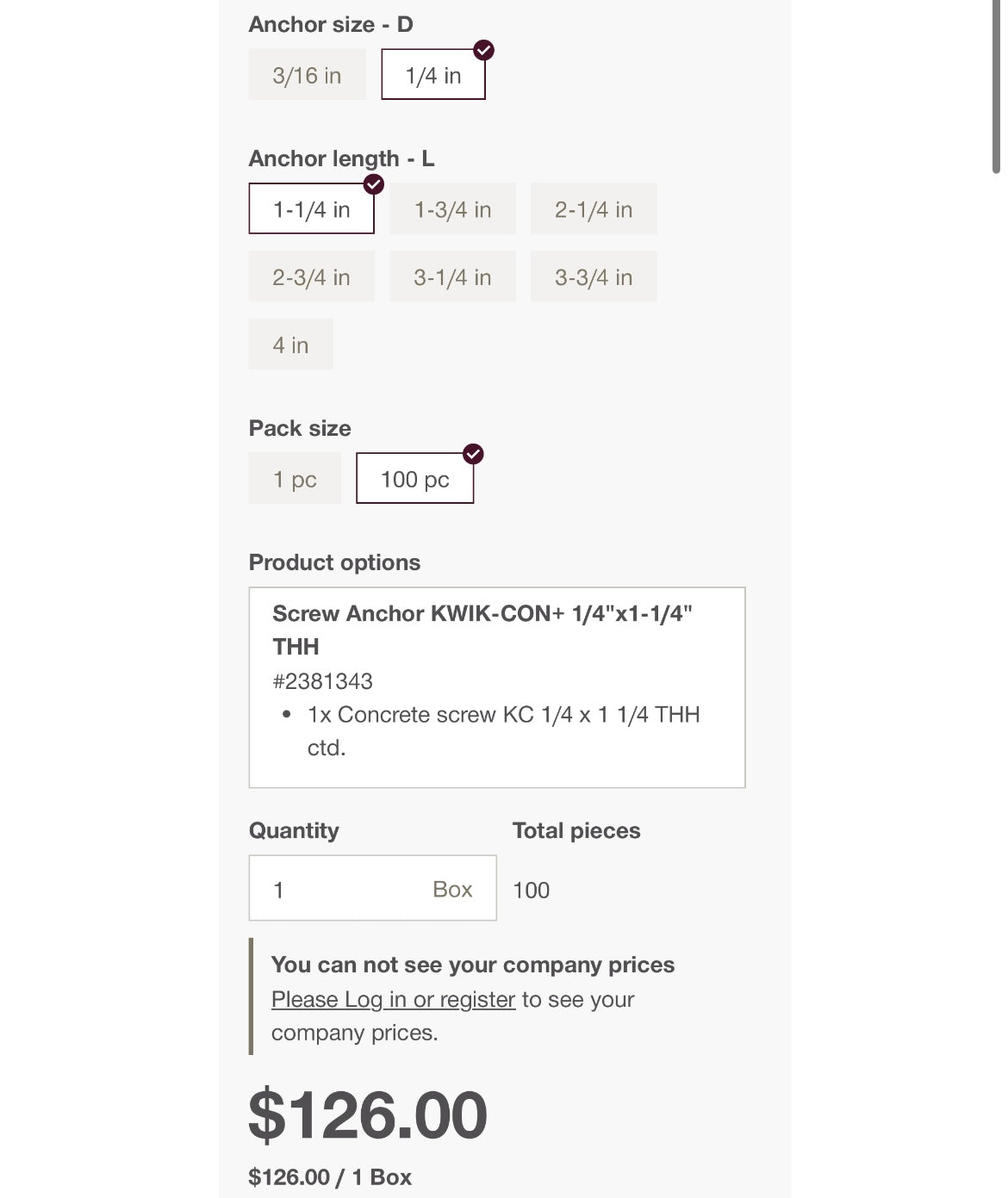Click the checkmark badge on 1-1/4 in
Screen dimensions: 1008x1198
374,184
